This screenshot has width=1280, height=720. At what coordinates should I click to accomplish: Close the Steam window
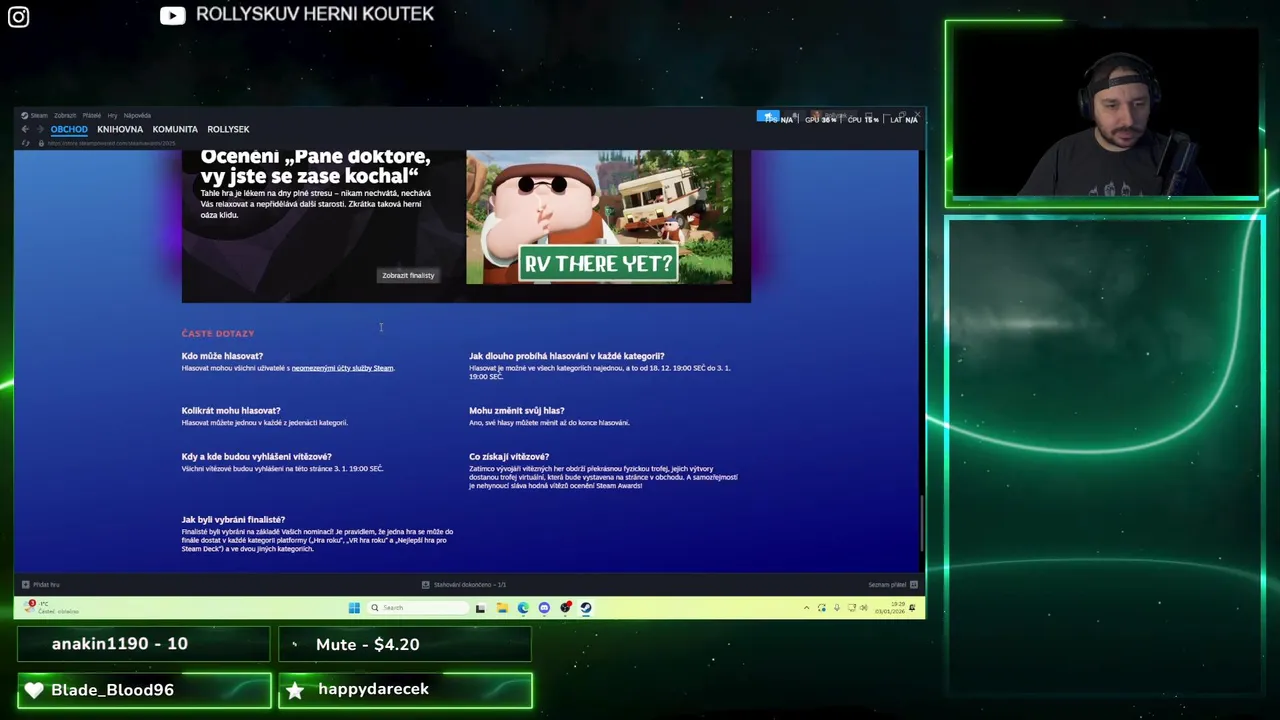point(917,115)
